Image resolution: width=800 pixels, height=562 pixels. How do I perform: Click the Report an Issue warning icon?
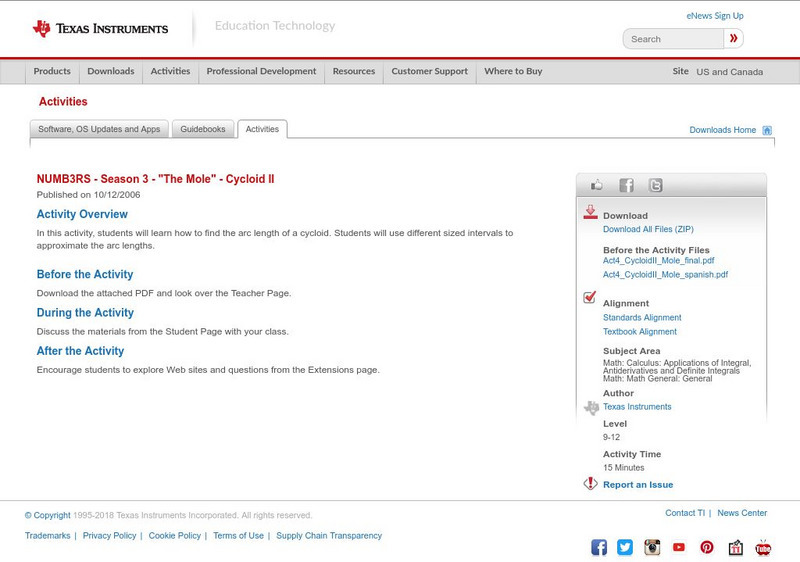tap(590, 483)
